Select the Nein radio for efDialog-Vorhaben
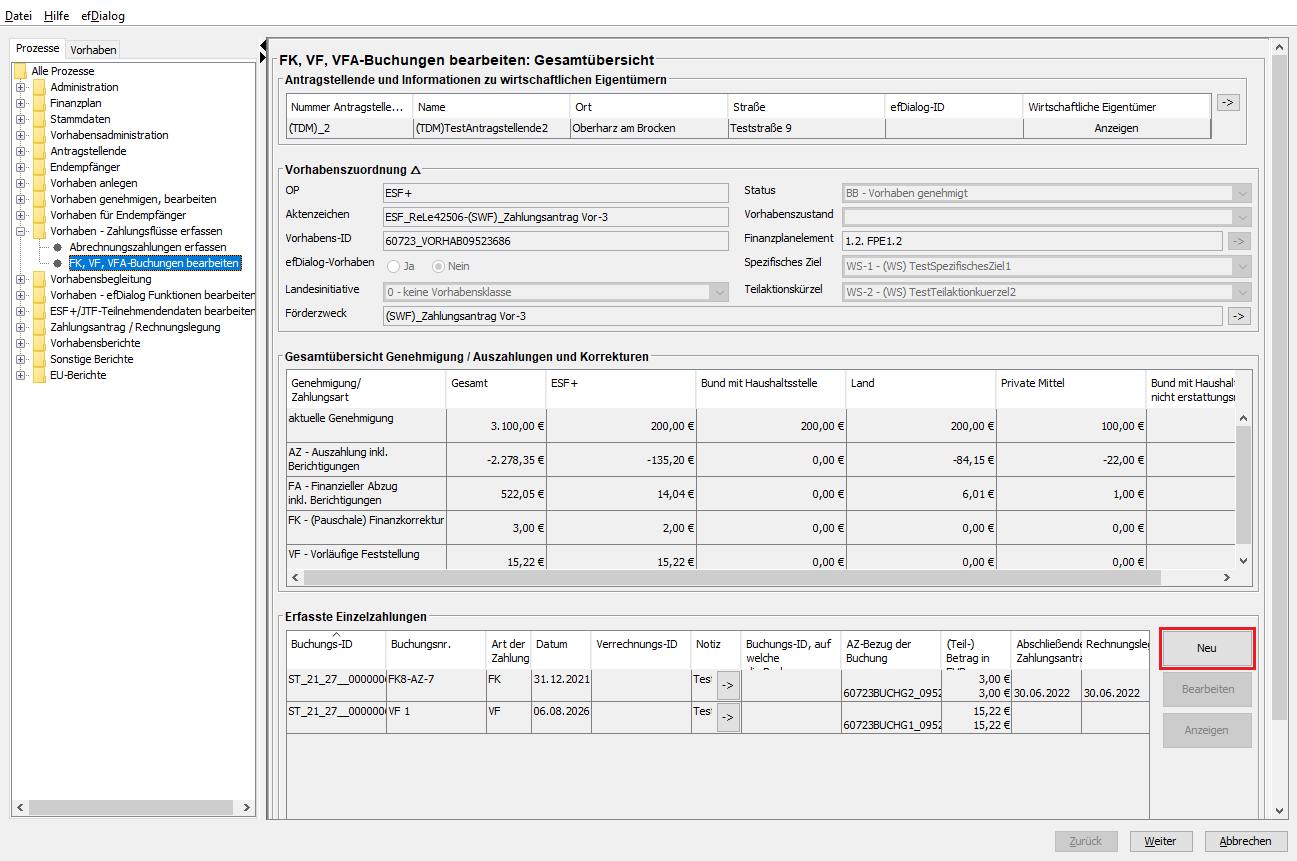The width and height of the screenshot is (1297, 861). pyautogui.click(x=439, y=266)
